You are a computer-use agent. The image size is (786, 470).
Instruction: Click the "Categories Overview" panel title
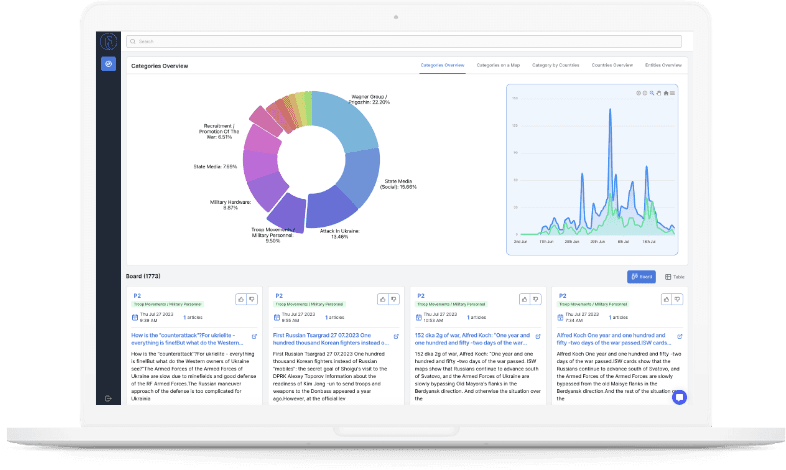click(159, 66)
